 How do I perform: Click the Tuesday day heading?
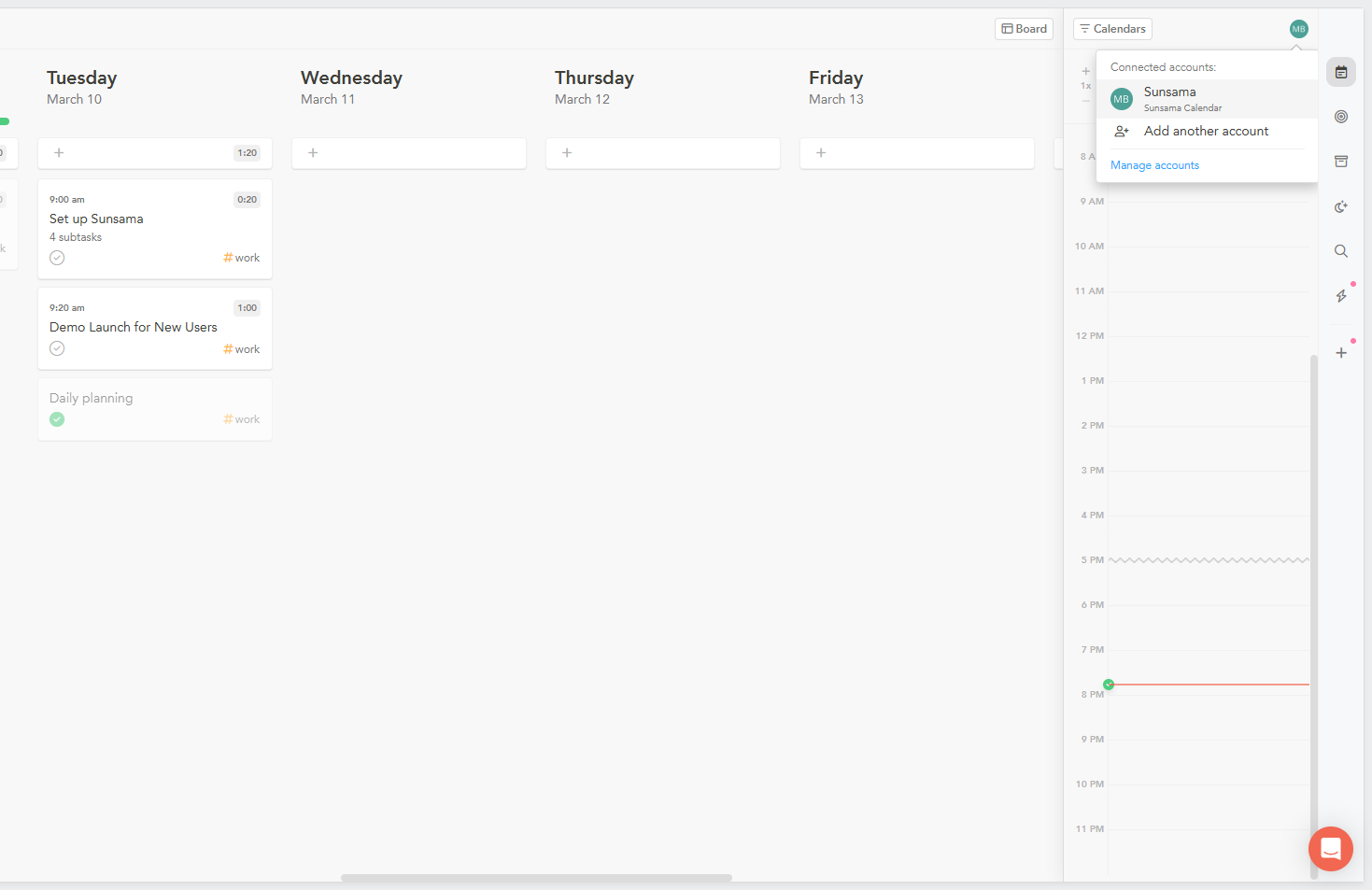coord(82,78)
